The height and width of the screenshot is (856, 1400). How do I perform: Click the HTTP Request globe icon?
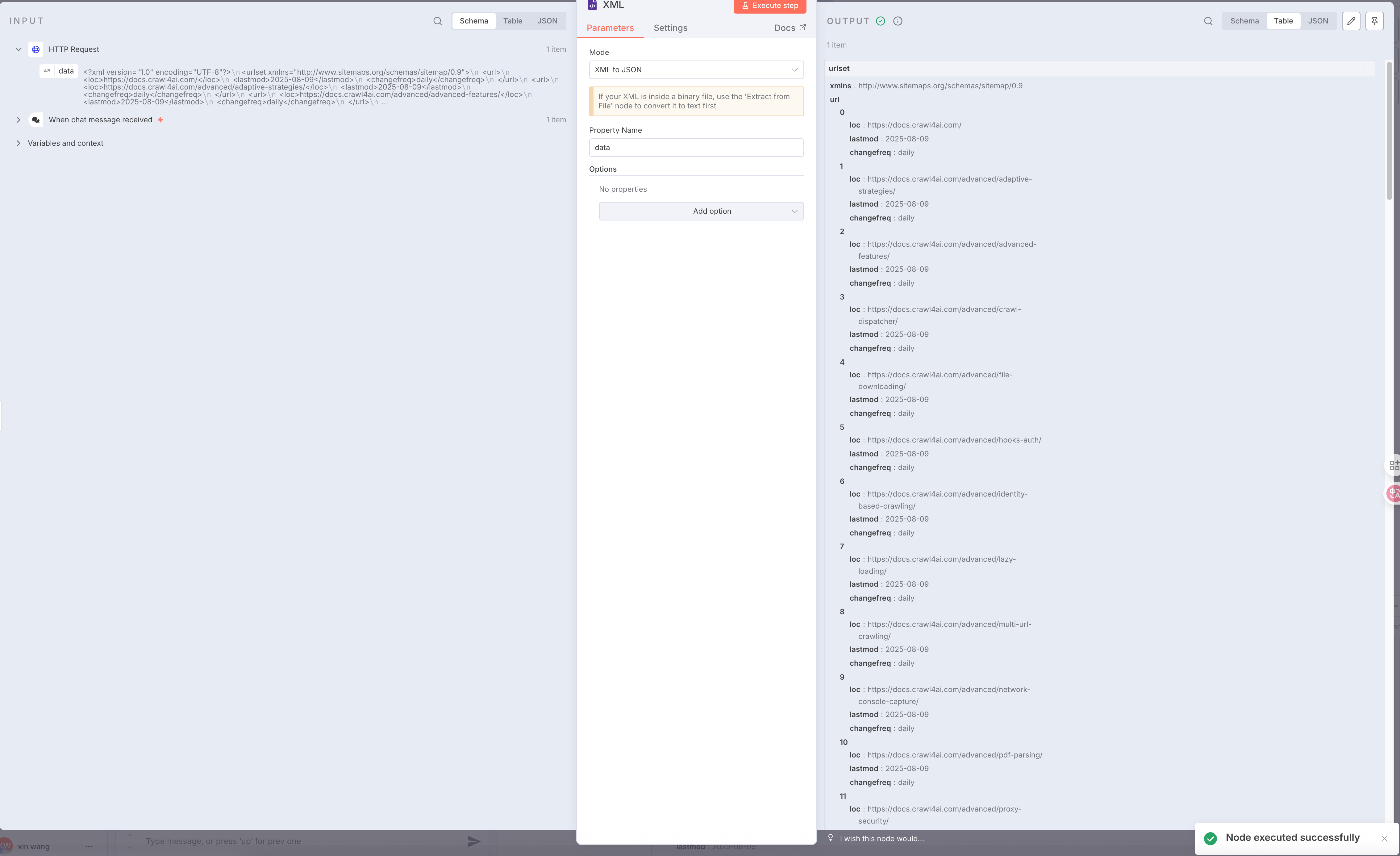(36, 49)
